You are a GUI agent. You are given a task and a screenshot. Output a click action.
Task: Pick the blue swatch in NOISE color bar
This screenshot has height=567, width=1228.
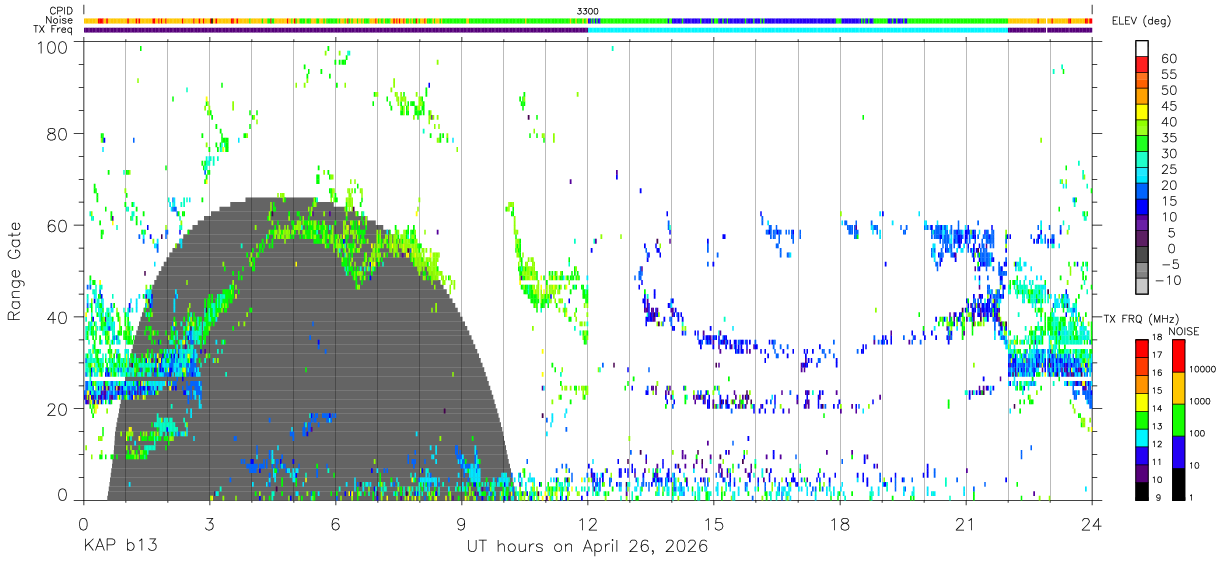(x=1177, y=451)
